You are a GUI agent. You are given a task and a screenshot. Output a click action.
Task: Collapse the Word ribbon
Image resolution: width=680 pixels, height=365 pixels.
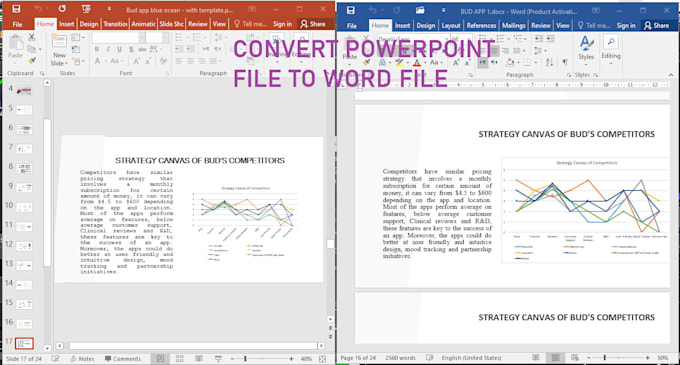click(x=671, y=75)
